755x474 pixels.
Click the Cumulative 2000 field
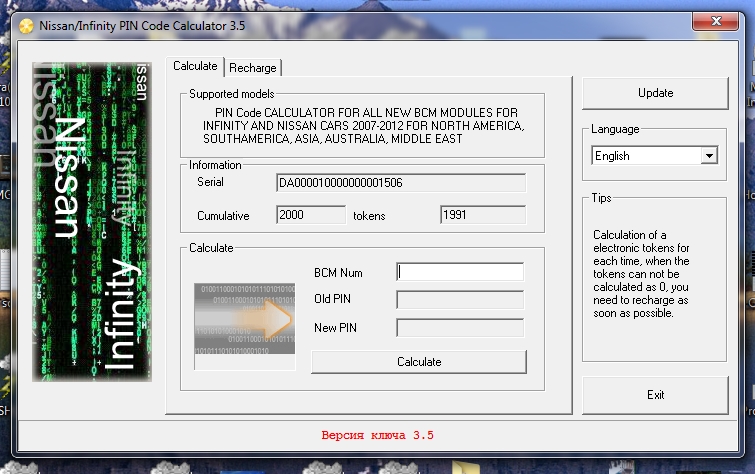pyautogui.click(x=311, y=215)
